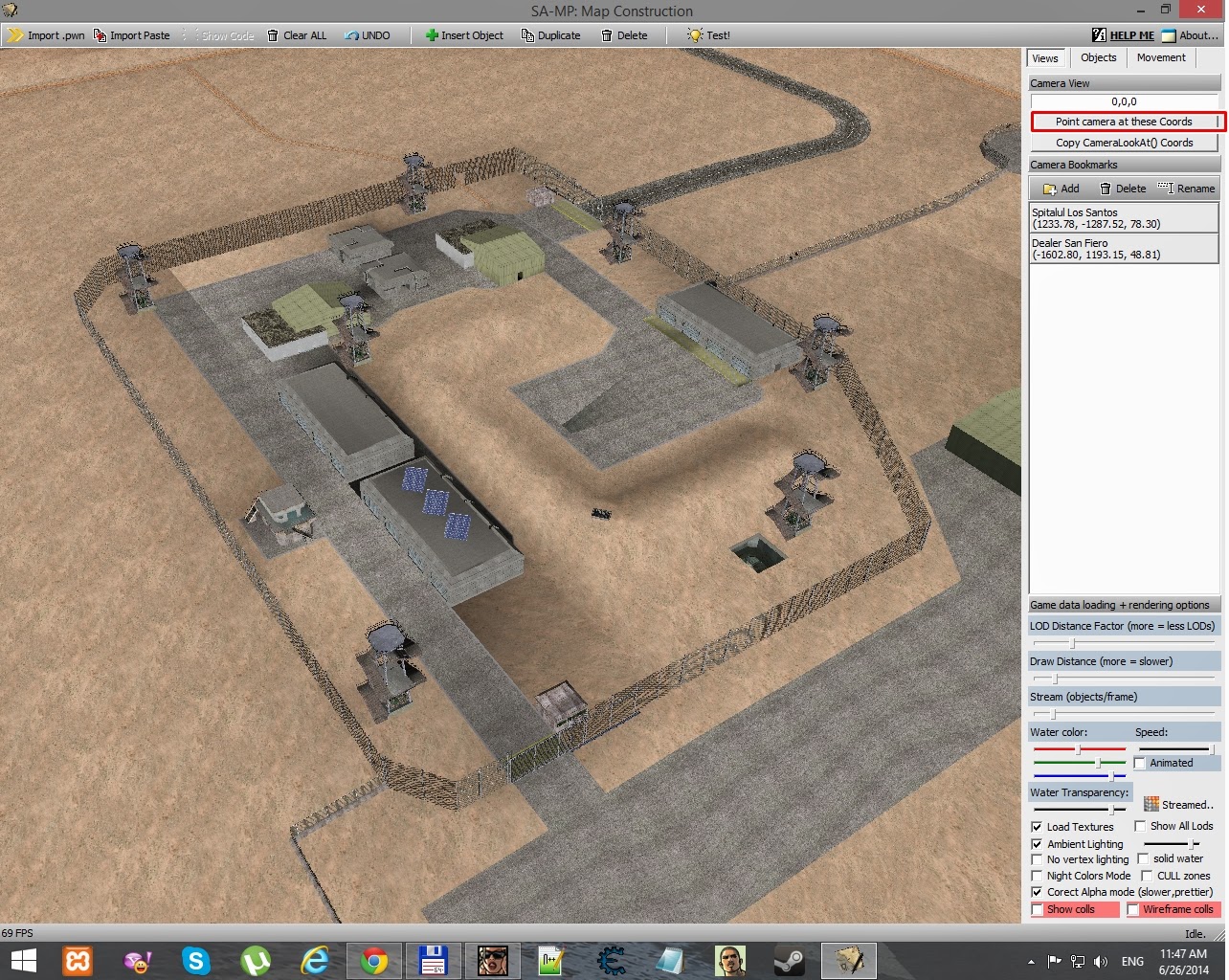
Task: Enable Wireframe colls checkbox
Action: point(1132,909)
